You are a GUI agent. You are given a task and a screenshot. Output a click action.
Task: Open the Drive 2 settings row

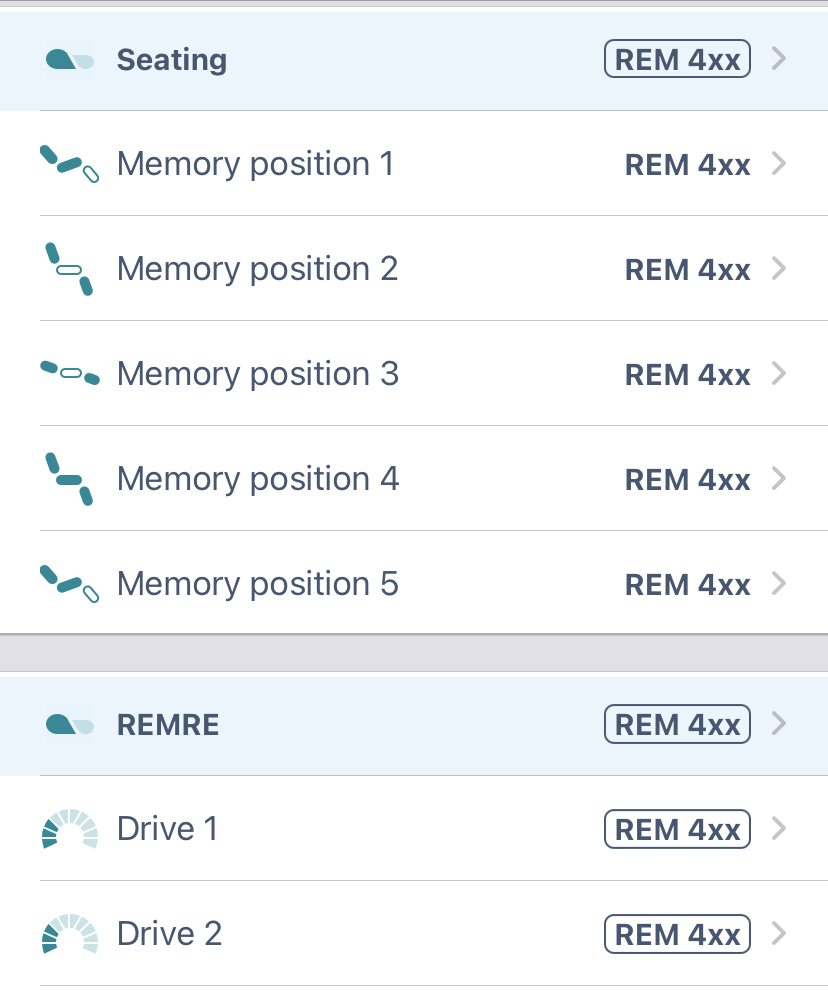pyautogui.click(x=300, y=934)
